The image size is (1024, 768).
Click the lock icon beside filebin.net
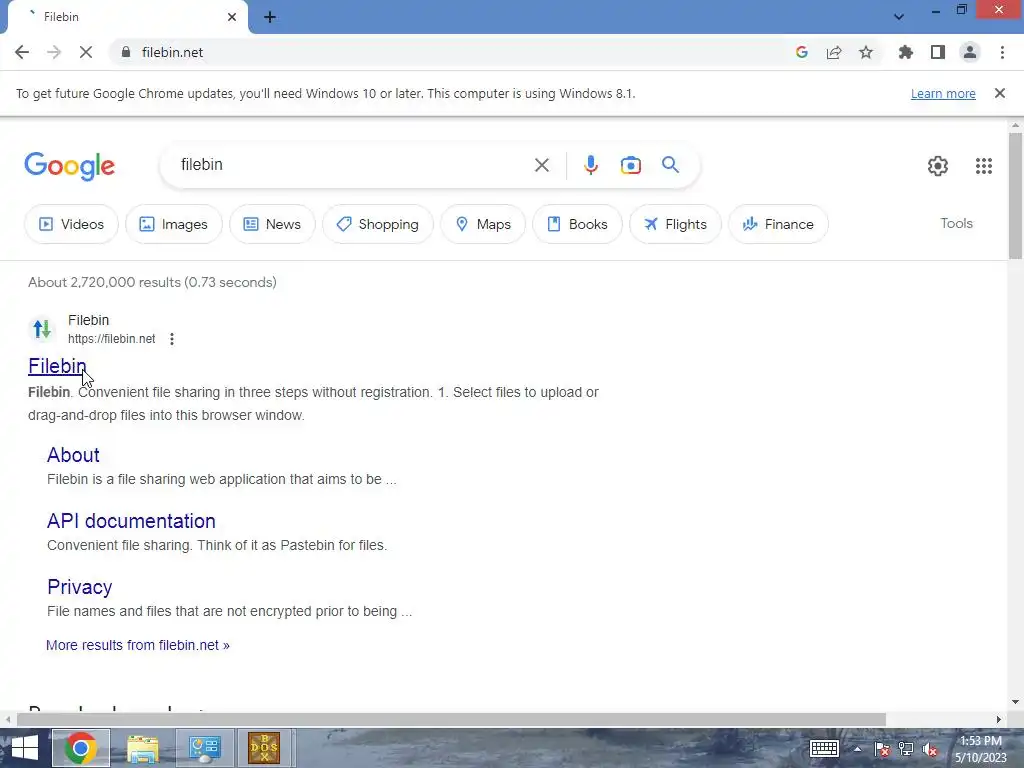point(126,52)
